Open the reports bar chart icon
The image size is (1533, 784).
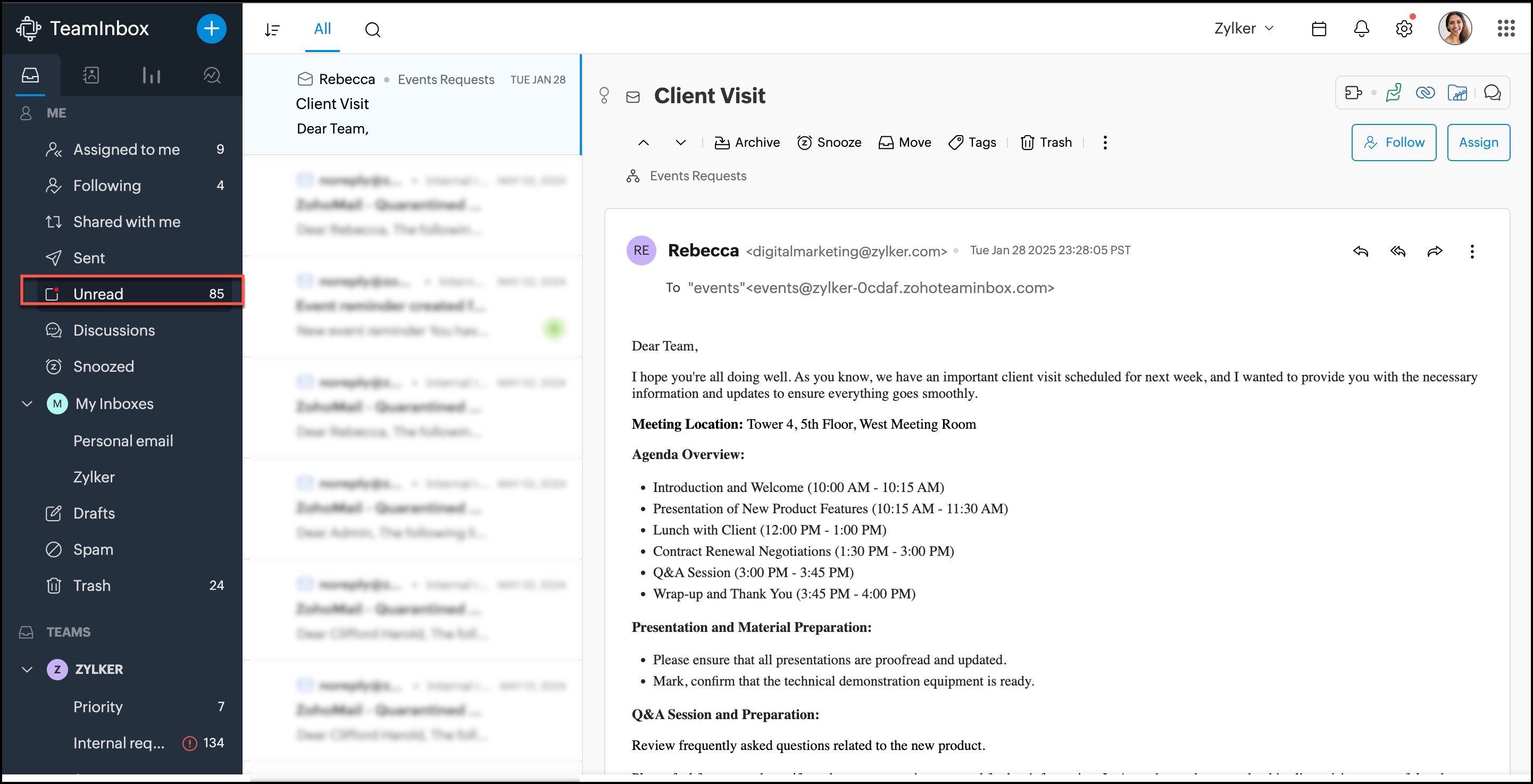pyautogui.click(x=151, y=75)
